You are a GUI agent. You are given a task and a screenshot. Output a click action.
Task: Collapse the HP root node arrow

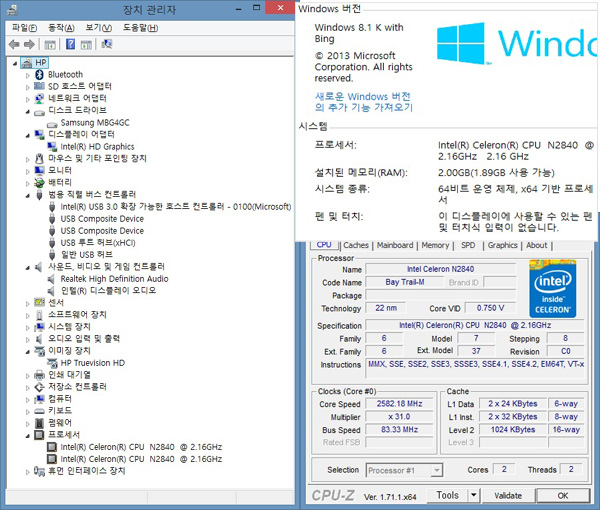click(x=15, y=63)
